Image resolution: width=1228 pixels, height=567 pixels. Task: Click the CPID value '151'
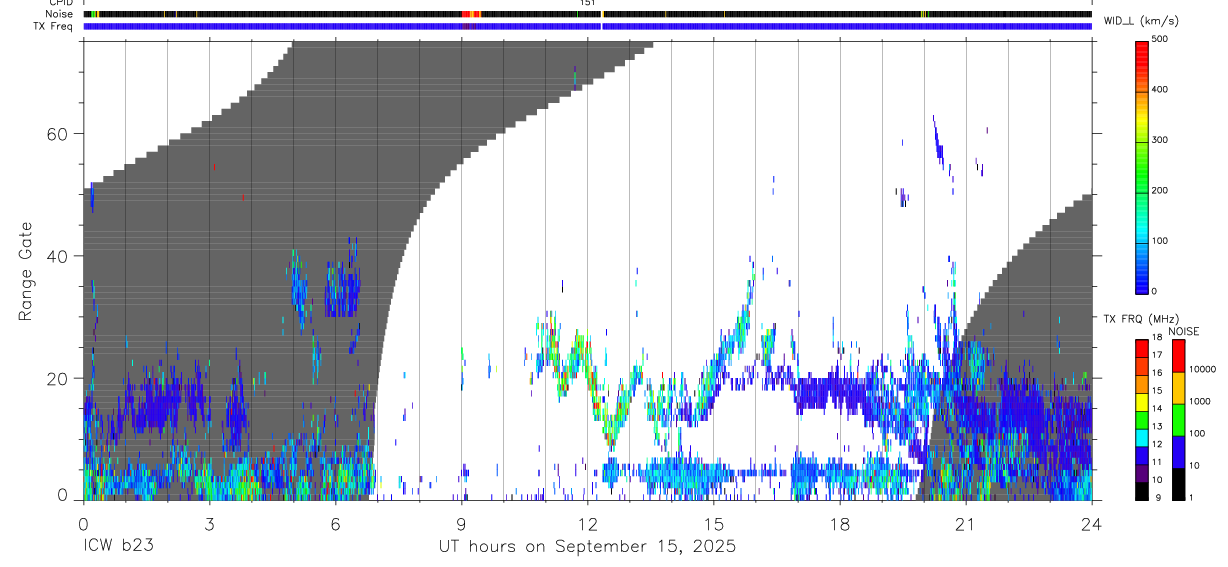[587, 3]
